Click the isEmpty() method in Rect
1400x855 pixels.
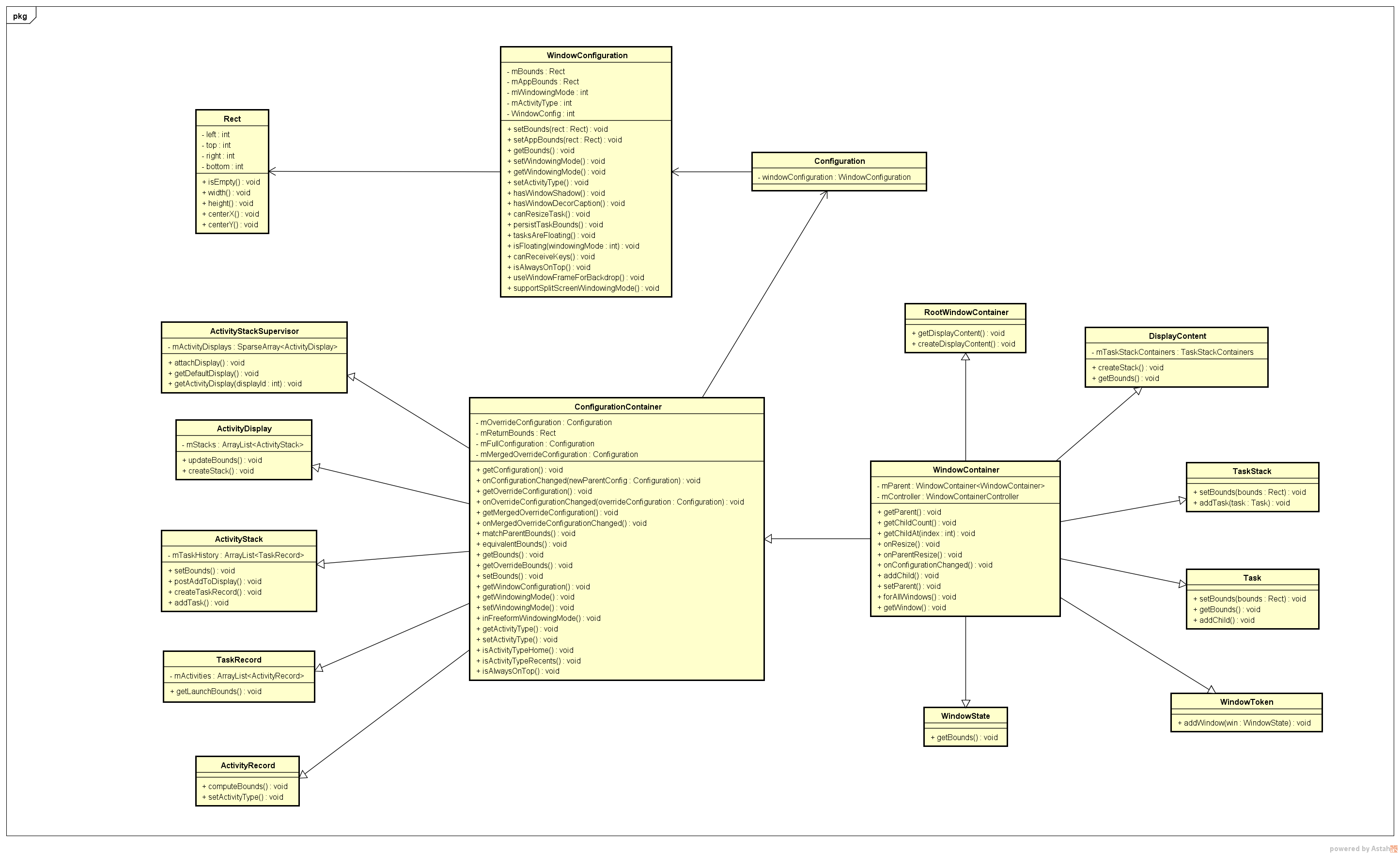tap(231, 182)
